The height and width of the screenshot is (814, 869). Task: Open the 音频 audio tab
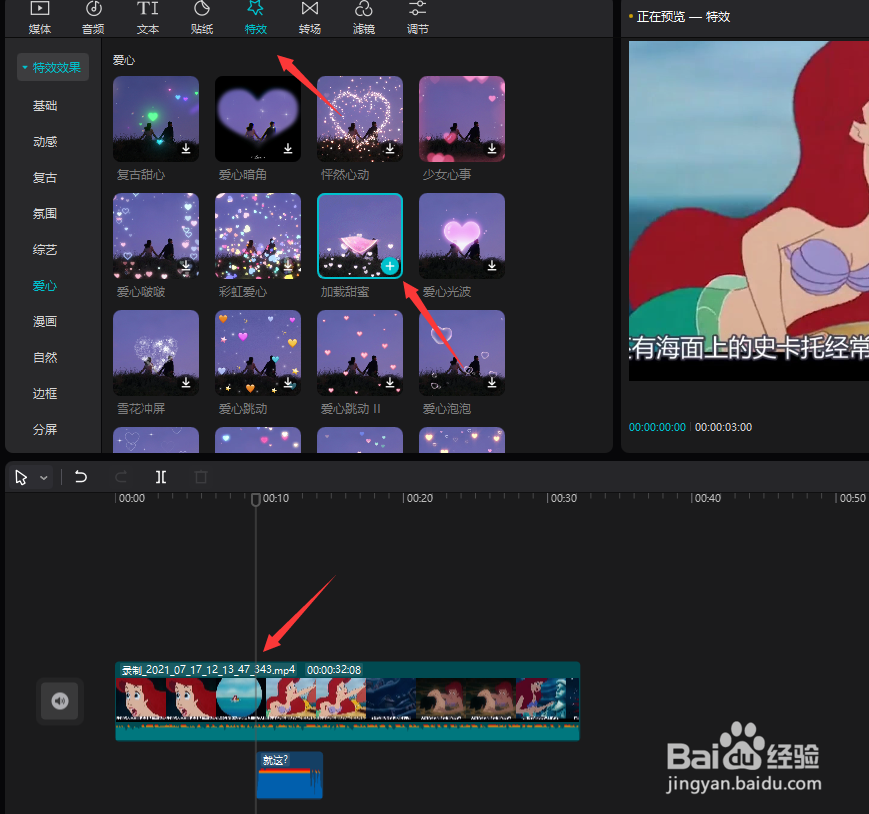(x=93, y=18)
